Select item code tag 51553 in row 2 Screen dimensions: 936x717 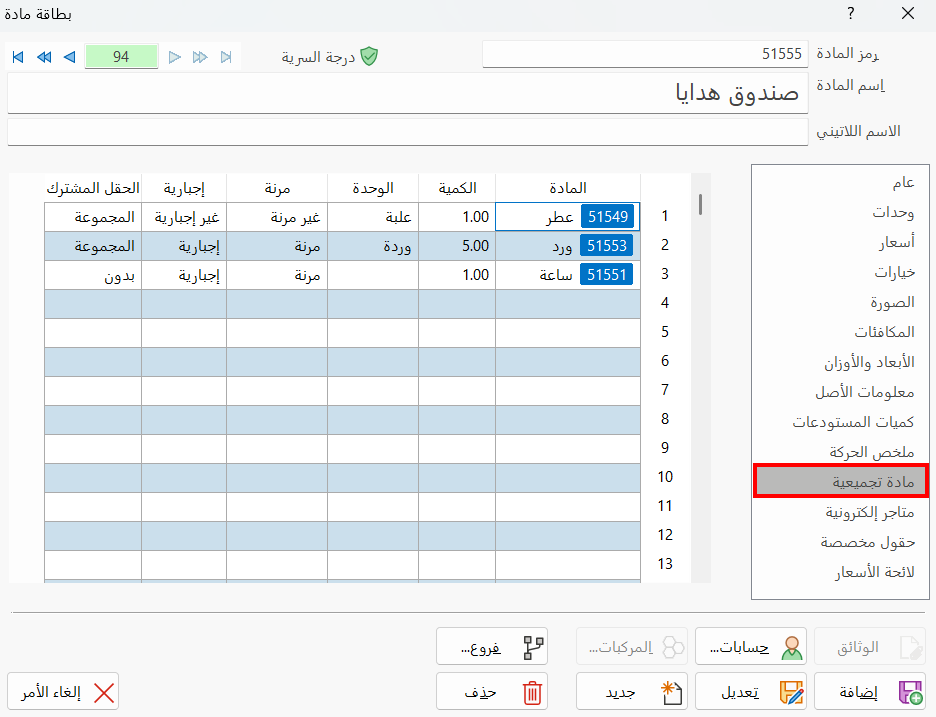[x=607, y=246]
